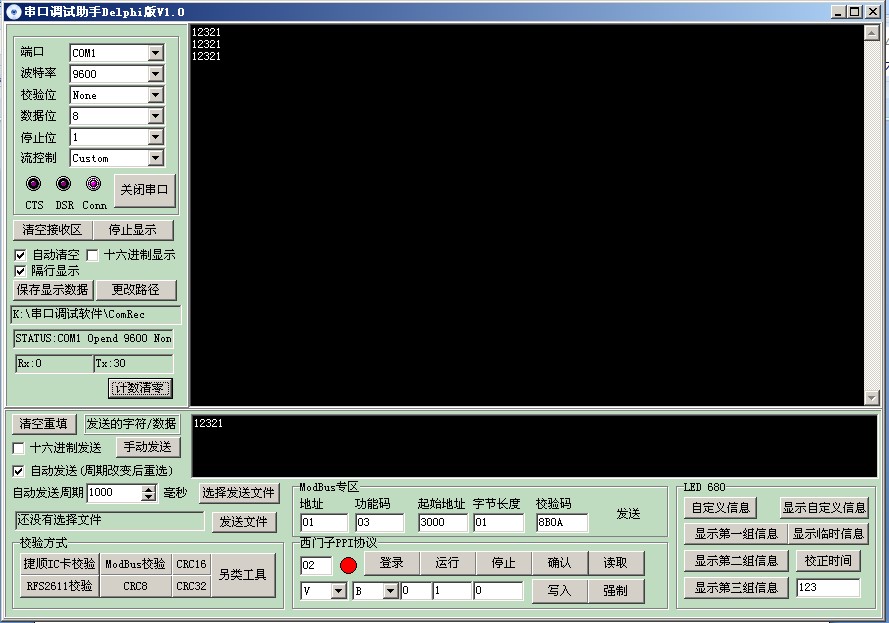Click 写入 button
Viewport: 889px width, 623px height.
tap(560, 591)
